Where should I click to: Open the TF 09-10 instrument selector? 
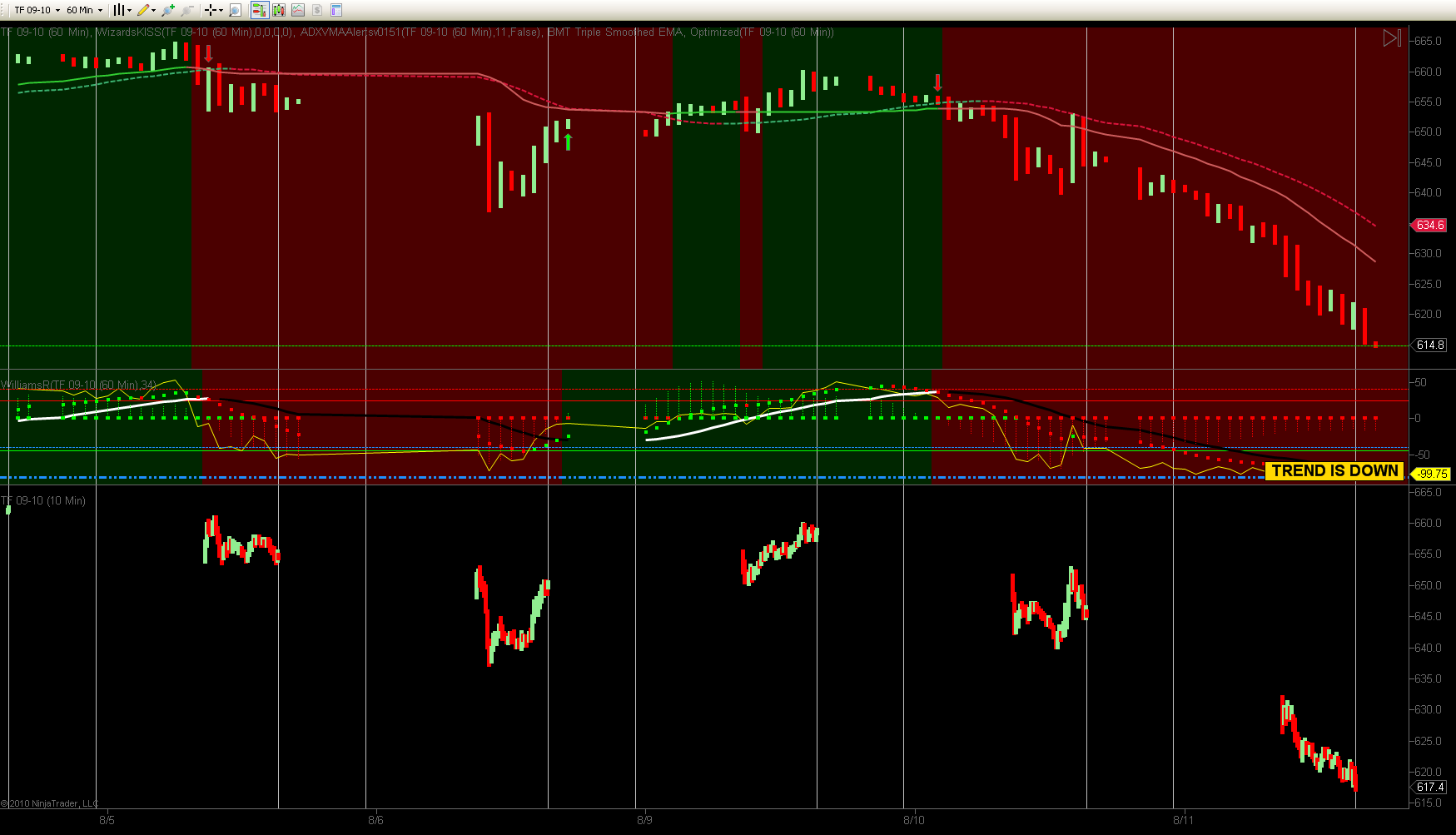pyautogui.click(x=37, y=10)
